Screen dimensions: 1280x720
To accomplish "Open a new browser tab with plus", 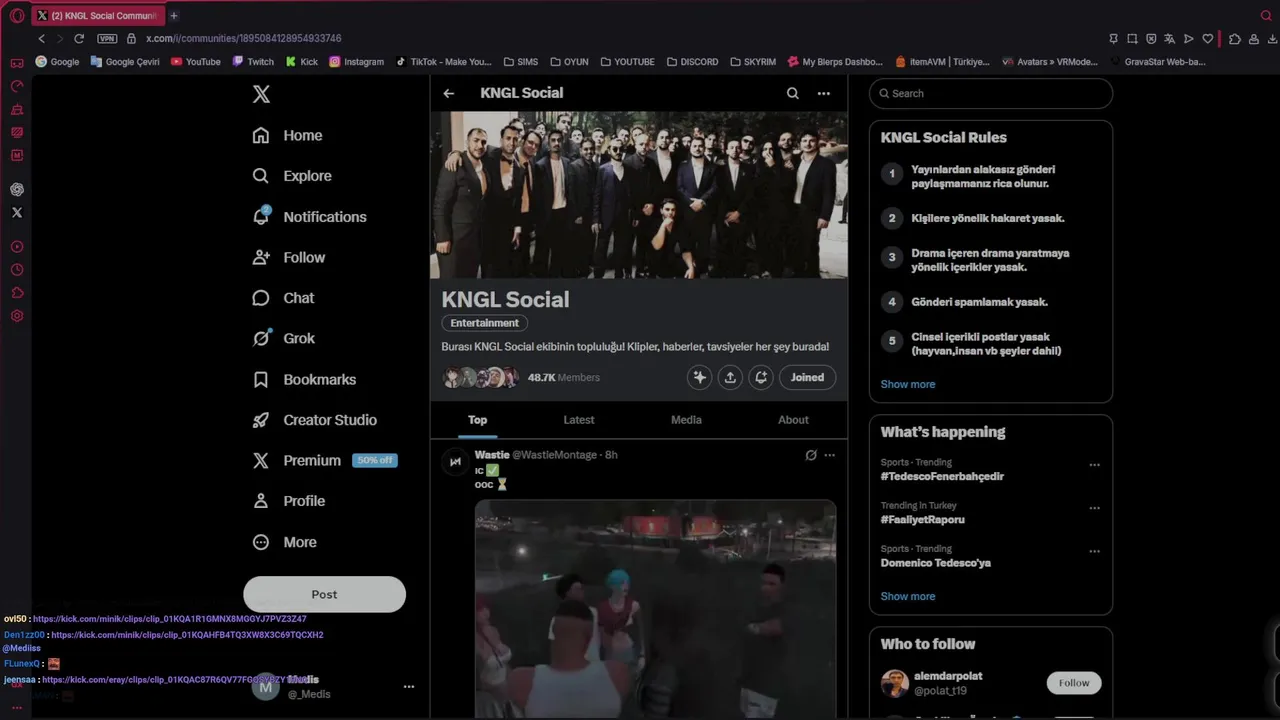I will [174, 15].
